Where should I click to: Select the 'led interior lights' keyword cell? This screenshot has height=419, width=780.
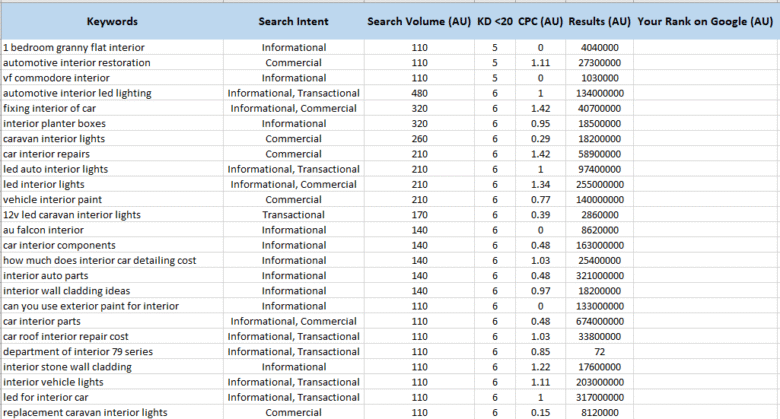(112, 185)
